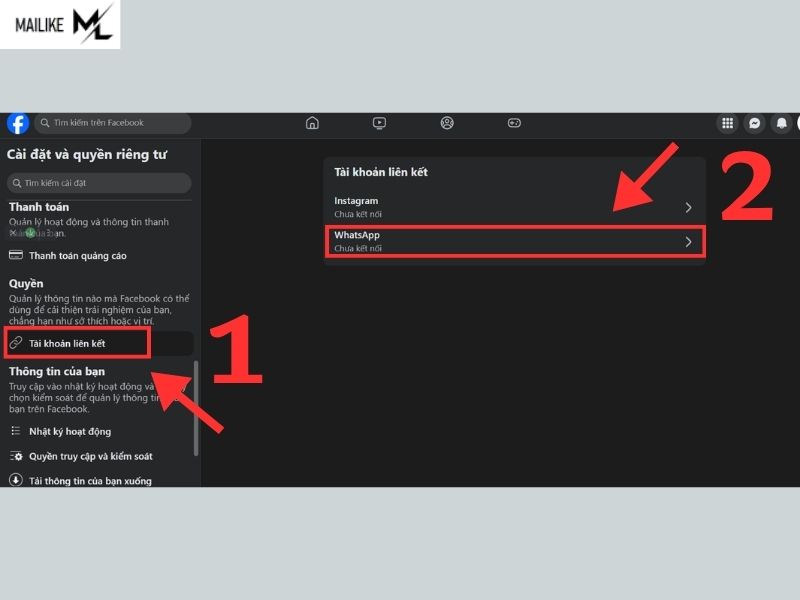
Task: Open the Home tab icon
Action: pos(312,123)
